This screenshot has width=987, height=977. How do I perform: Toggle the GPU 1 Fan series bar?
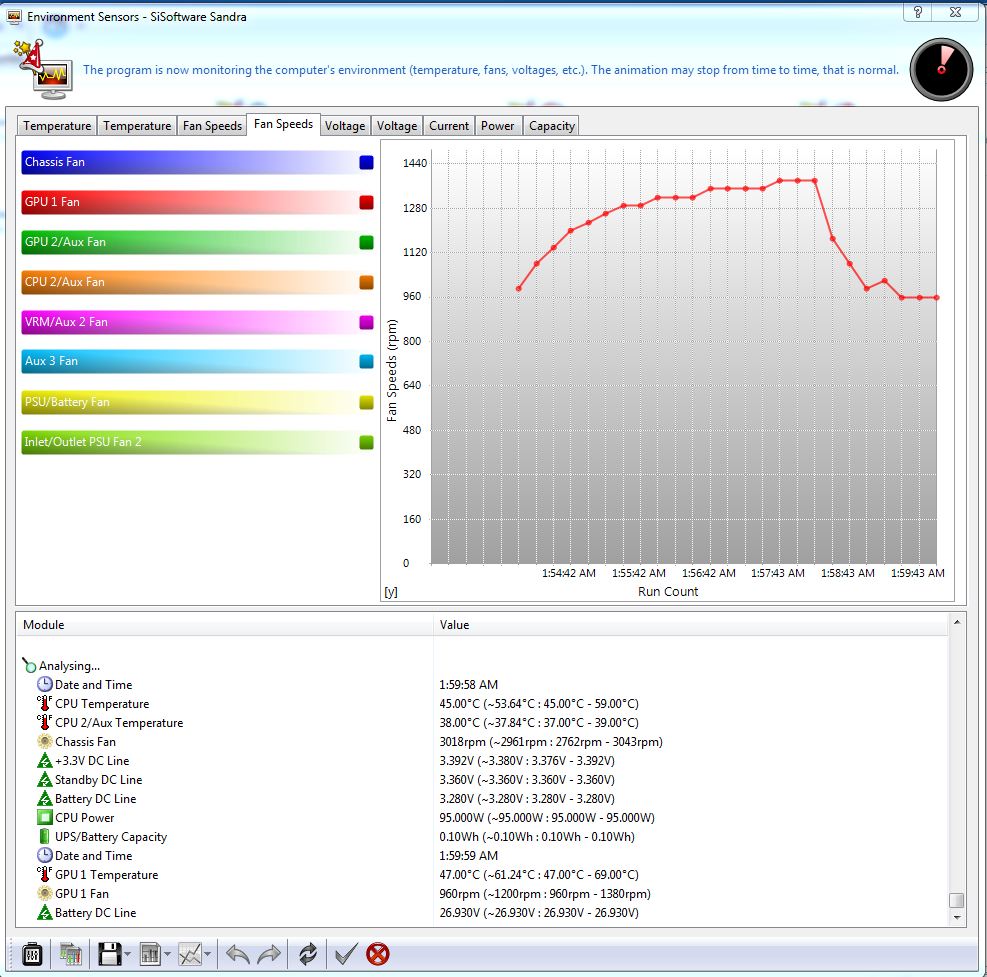click(198, 202)
